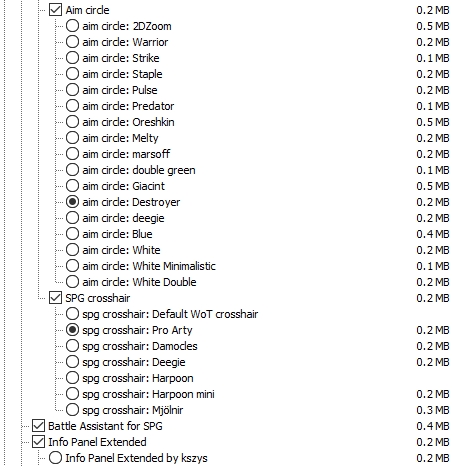Click the selected aim circle: Destroyer radio
The height and width of the screenshot is (466, 452).
click(x=72, y=202)
